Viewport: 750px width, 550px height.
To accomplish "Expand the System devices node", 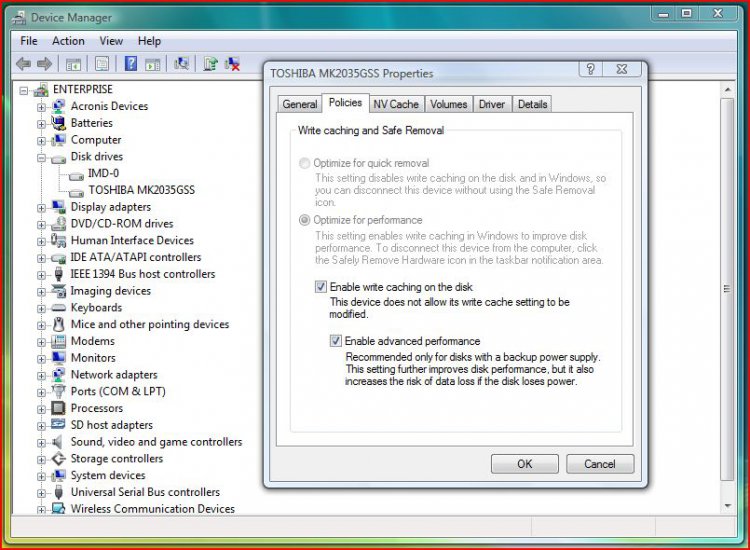I will tap(41, 476).
